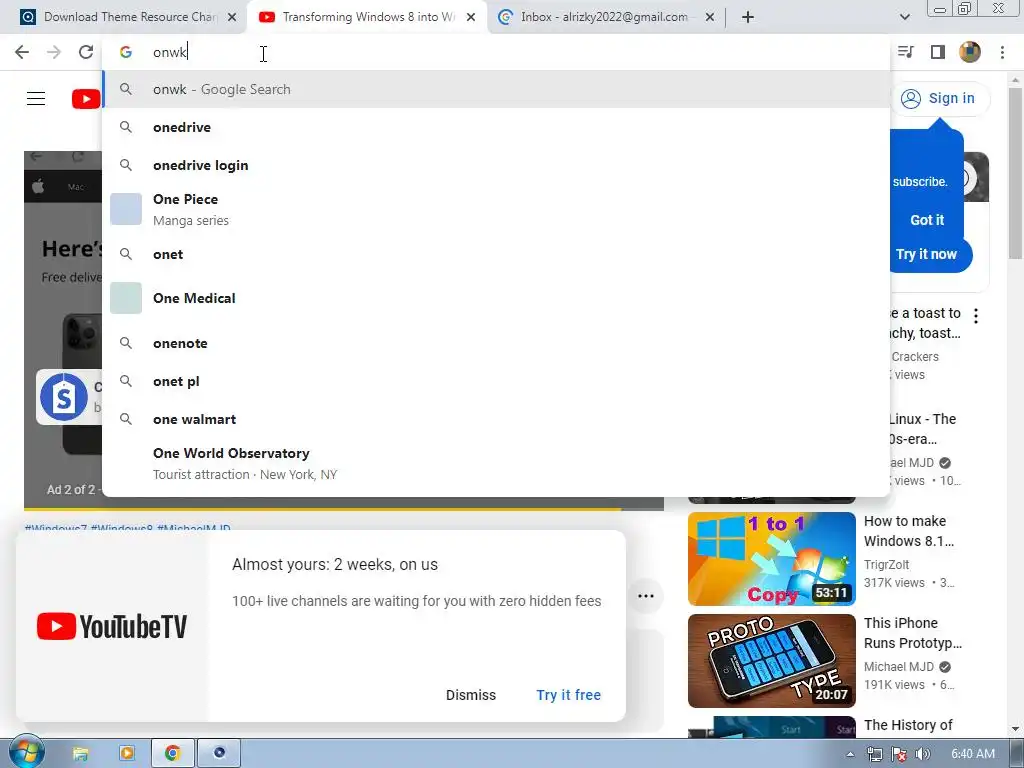1024x768 pixels.
Task: Open File Explorer from the taskbar
Action: pos(80,753)
